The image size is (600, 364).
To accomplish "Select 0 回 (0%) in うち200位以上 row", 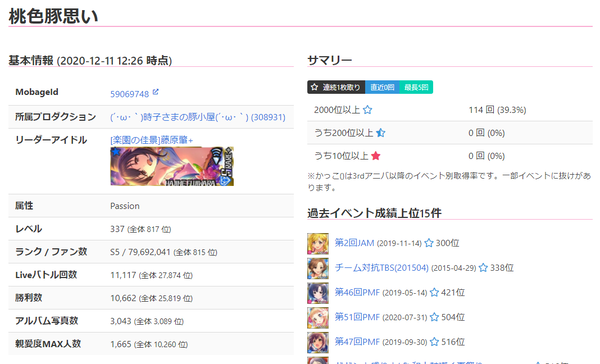I will pyautogui.click(x=486, y=133).
